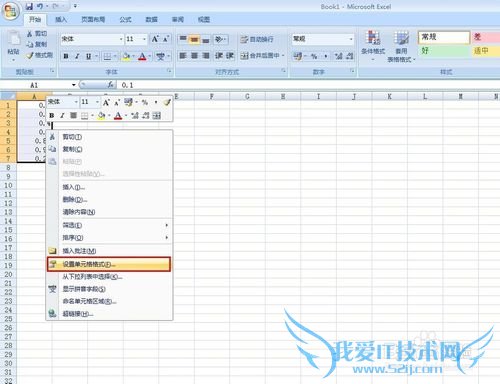Screen dimensions: 500x384
Task: Choose Cut (剪切) in the context menu
Action: pos(109,137)
